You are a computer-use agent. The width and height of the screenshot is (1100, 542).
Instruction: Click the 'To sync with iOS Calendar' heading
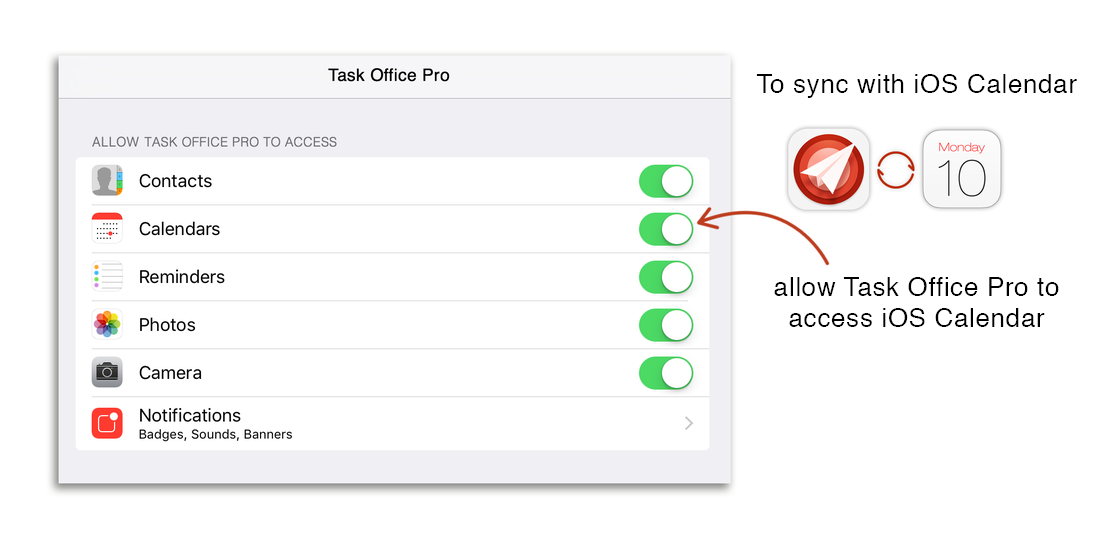916,84
